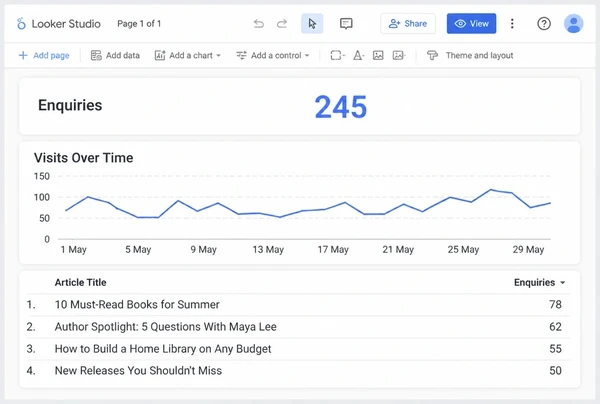Open the help question mark icon

[544, 24]
